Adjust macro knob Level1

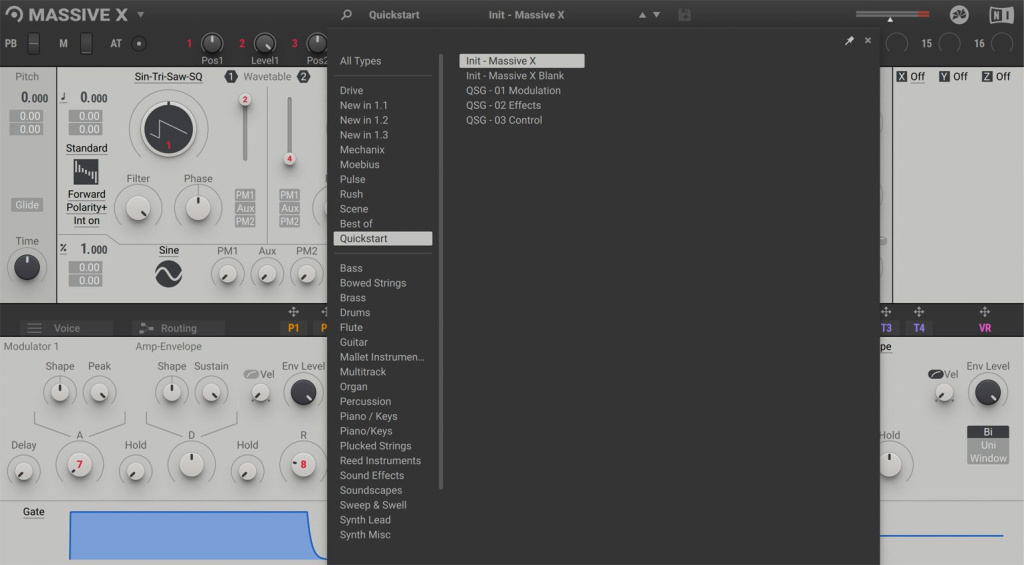pos(264,43)
